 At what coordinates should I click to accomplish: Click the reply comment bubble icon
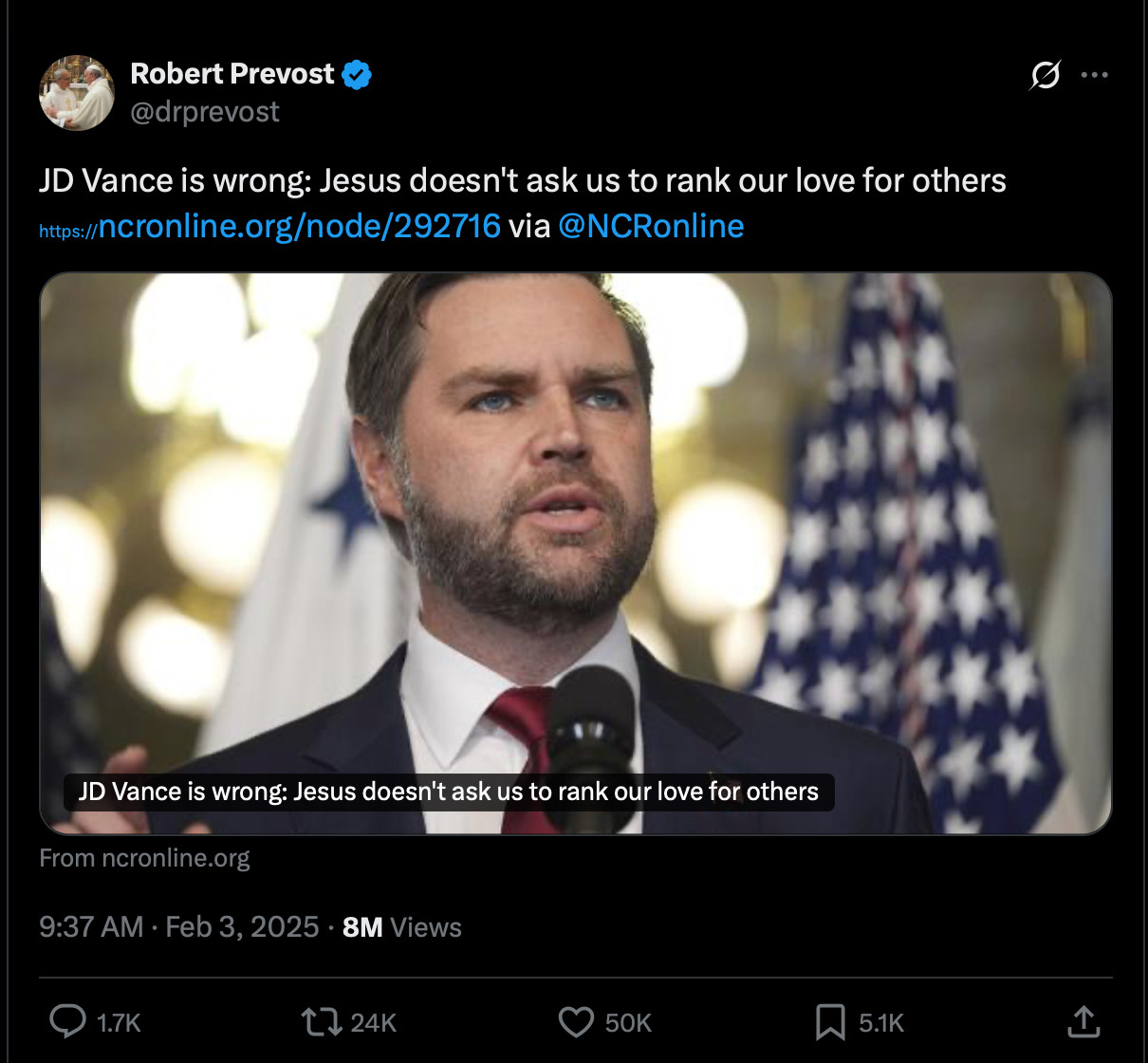[x=67, y=1022]
